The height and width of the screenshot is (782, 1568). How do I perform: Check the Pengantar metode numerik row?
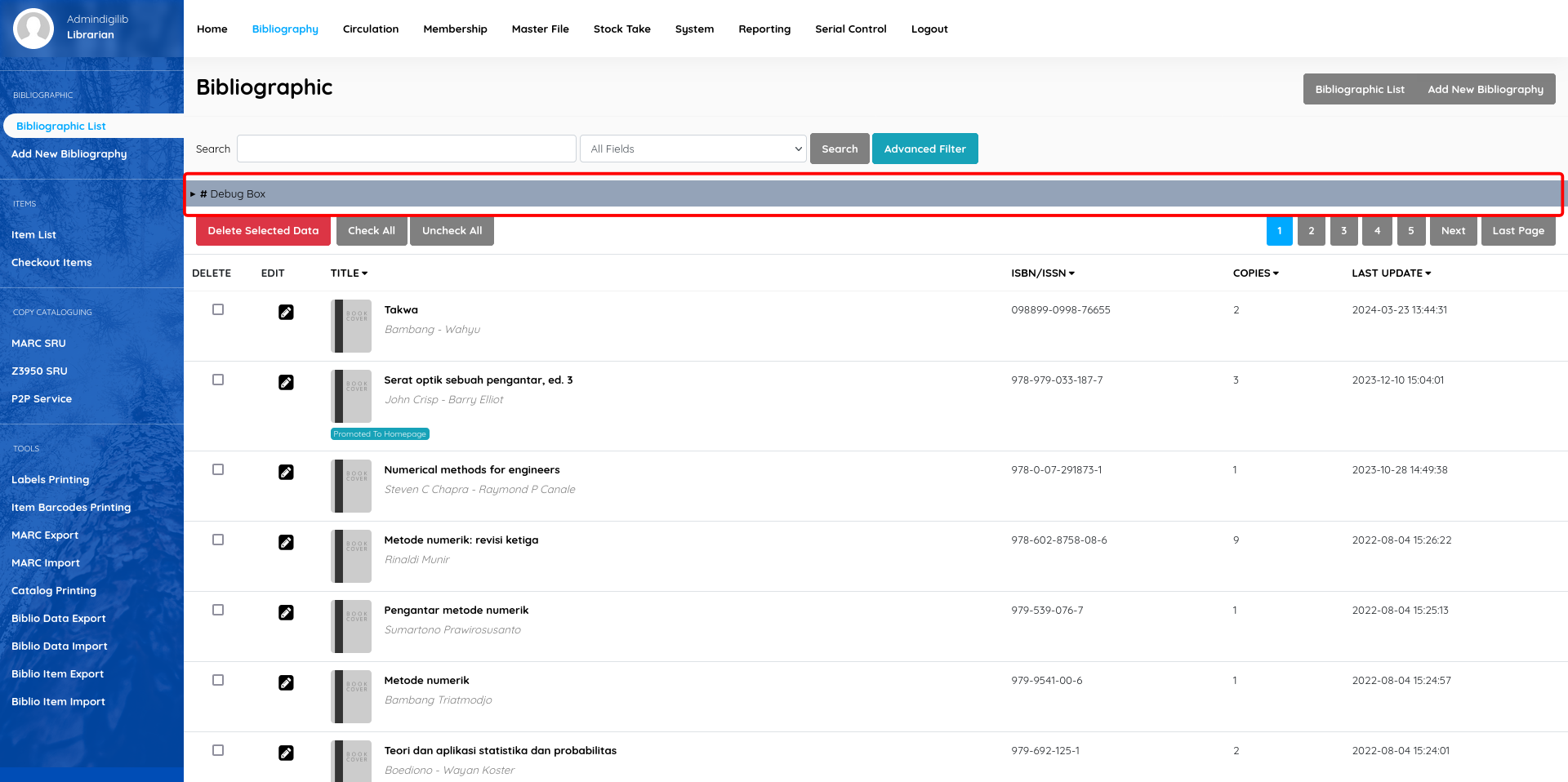coord(218,610)
